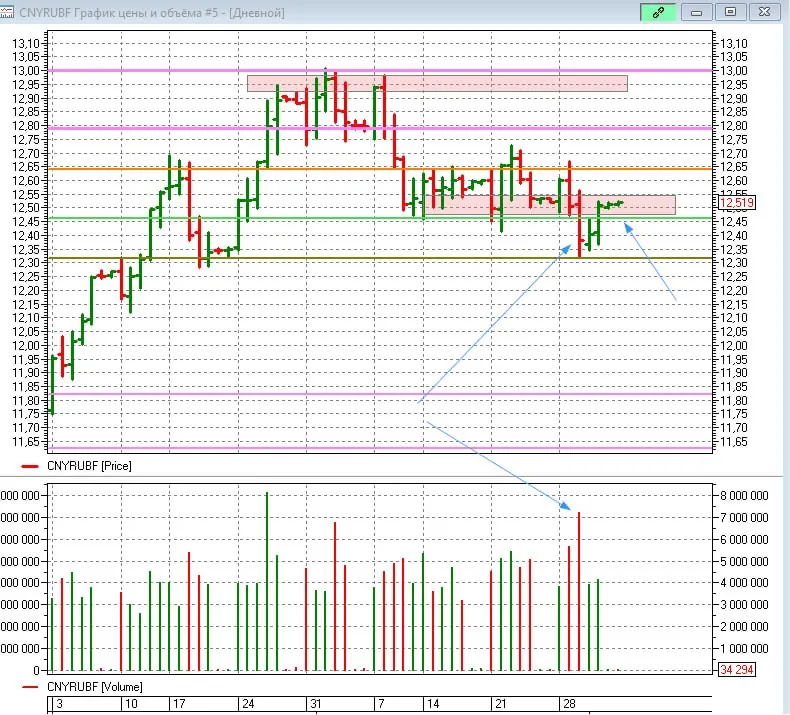Click the green chart link icon button
790x715 pixels.
tap(657, 13)
